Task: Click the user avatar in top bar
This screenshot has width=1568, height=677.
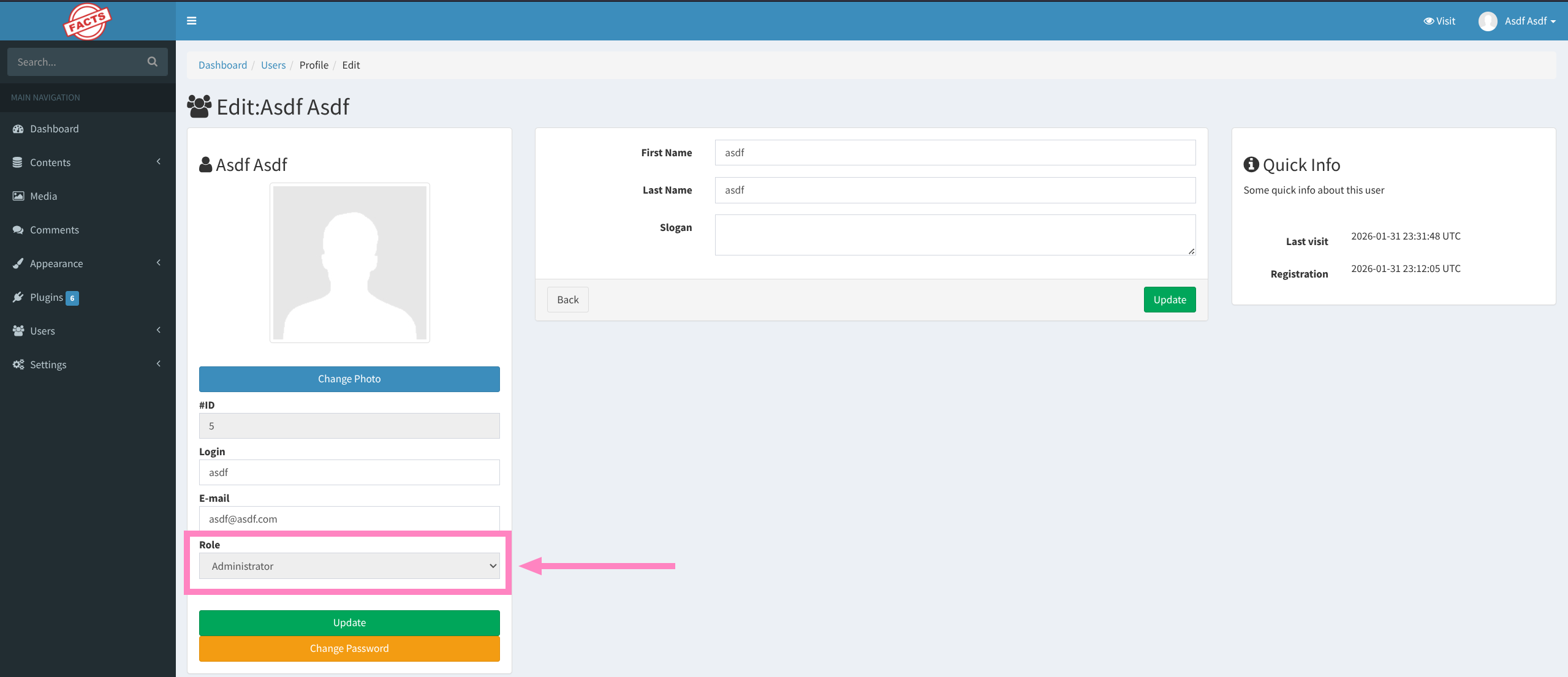Action: 1487,21
